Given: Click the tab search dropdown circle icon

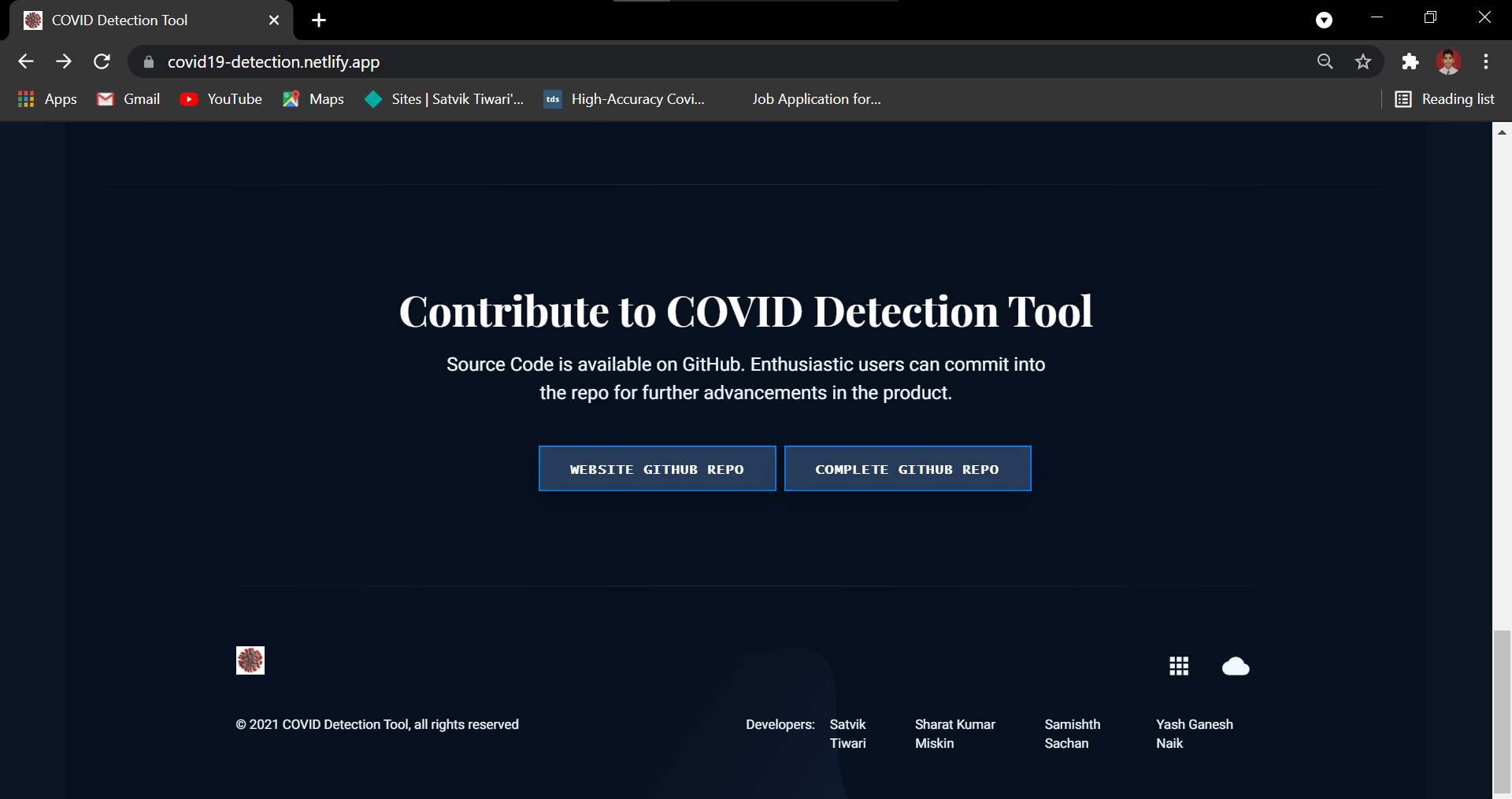Looking at the screenshot, I should [x=1325, y=20].
